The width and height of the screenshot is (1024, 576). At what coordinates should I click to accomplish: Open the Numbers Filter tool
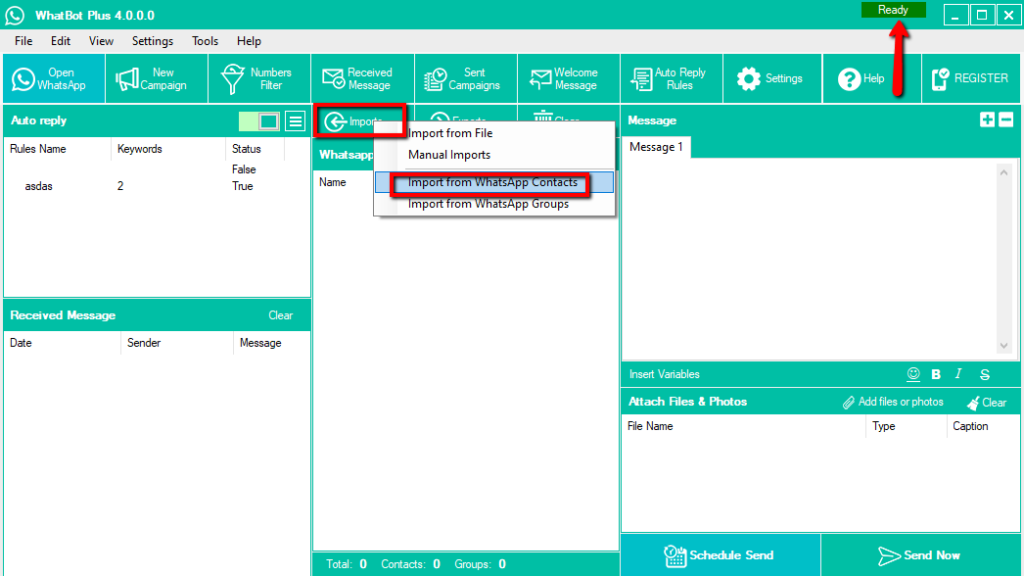pos(260,79)
